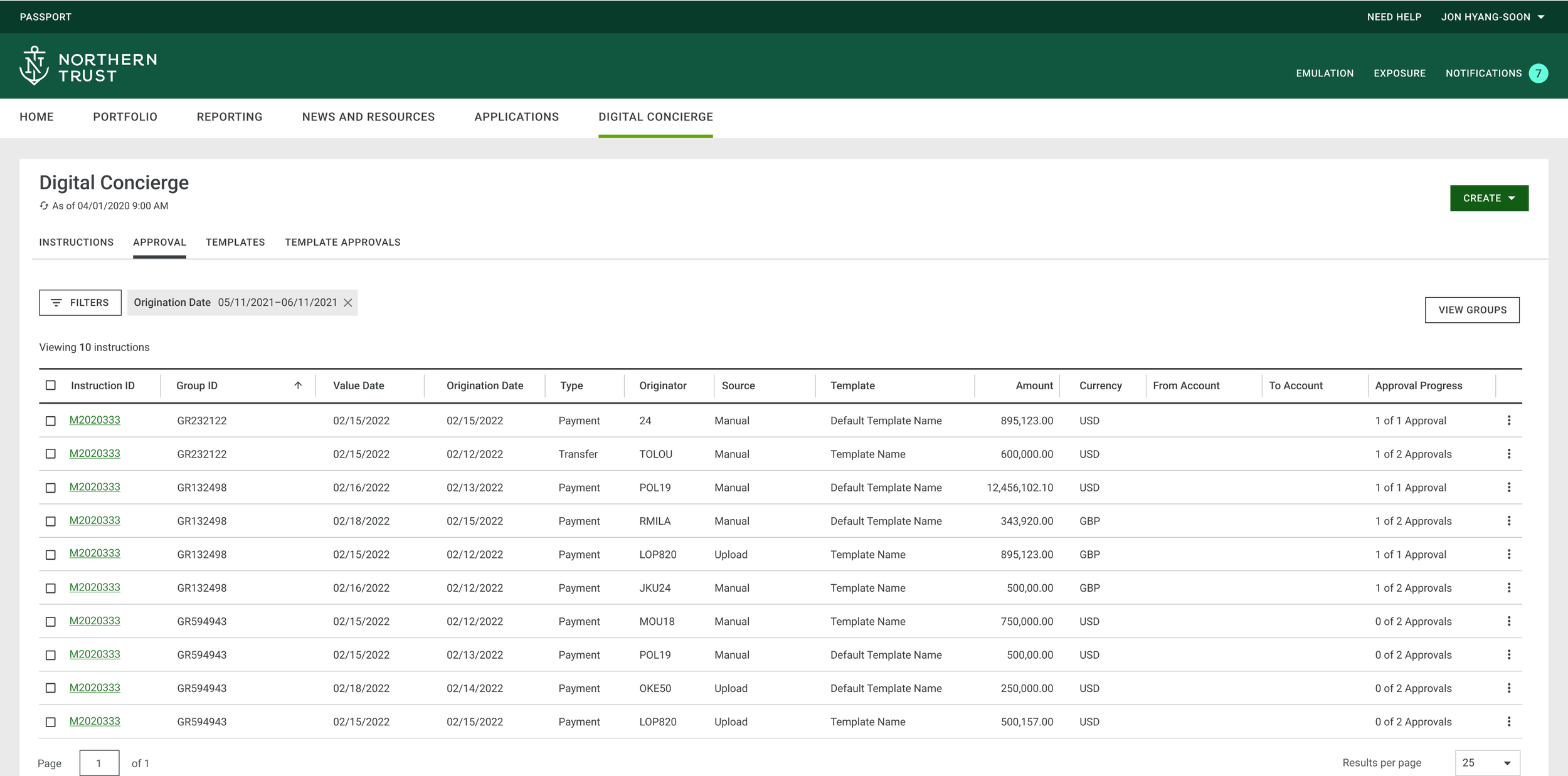Viewport: 1568px width, 776px height.
Task: Open the Jon Hyang-Soon user menu
Action: tap(1492, 17)
